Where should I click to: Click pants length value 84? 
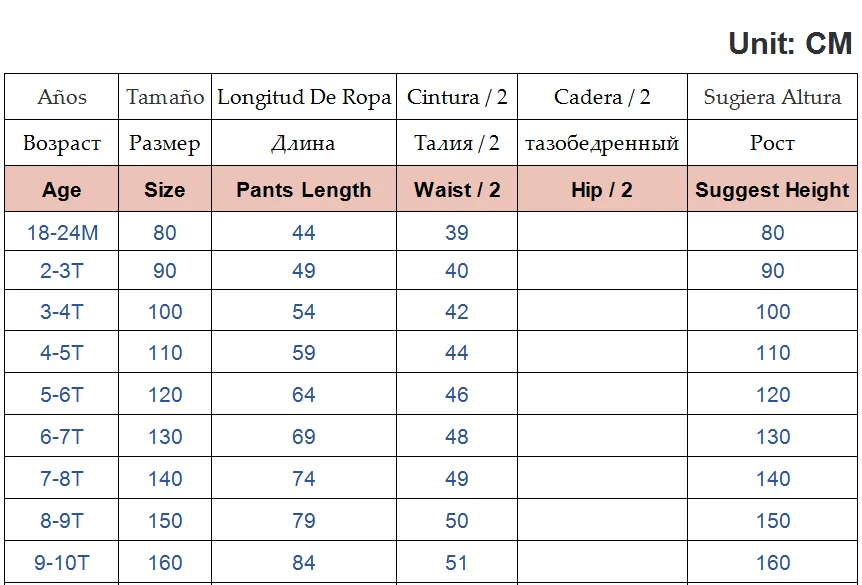304,563
